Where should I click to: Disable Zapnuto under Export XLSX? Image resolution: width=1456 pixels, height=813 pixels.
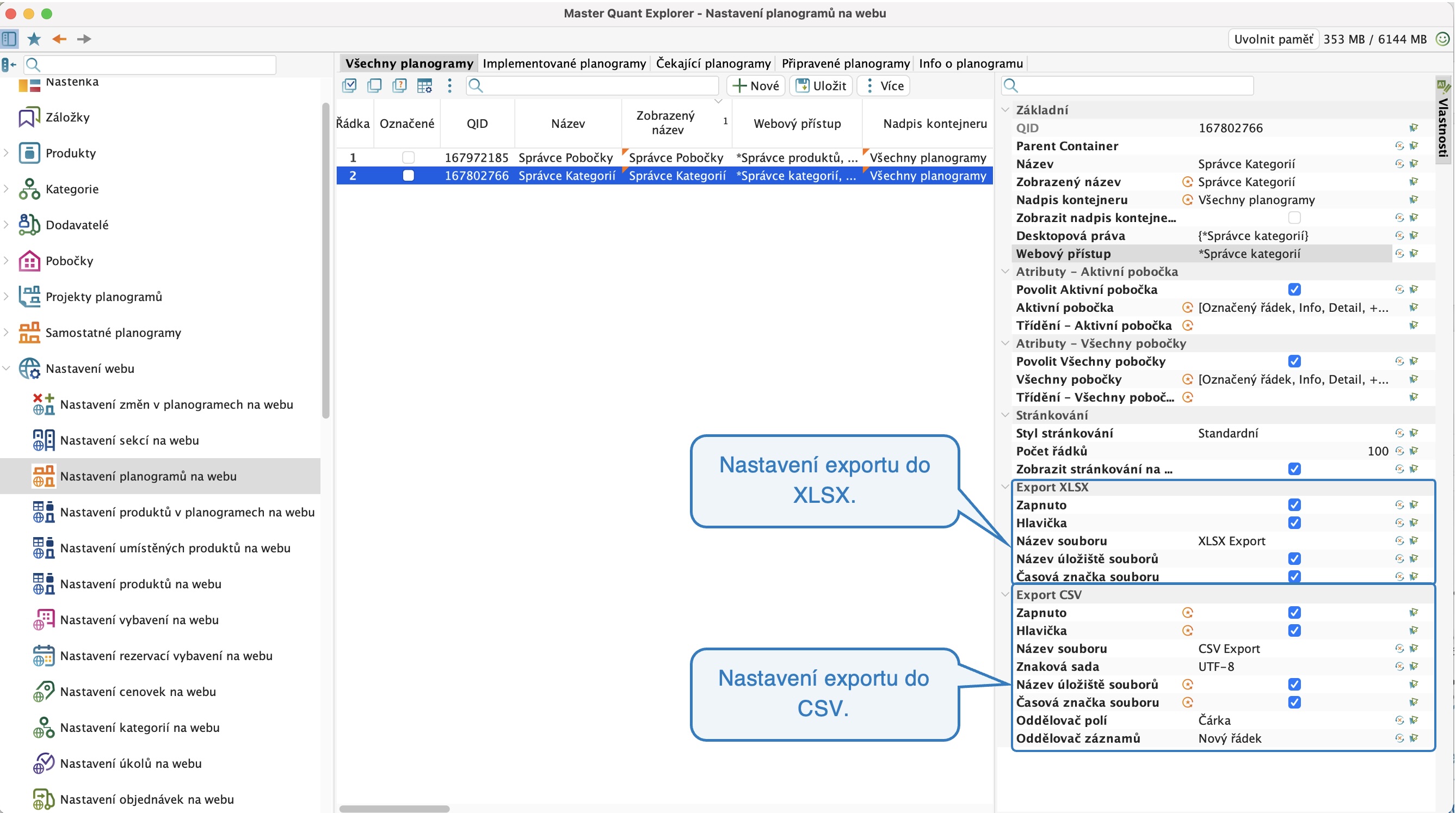[x=1294, y=505]
